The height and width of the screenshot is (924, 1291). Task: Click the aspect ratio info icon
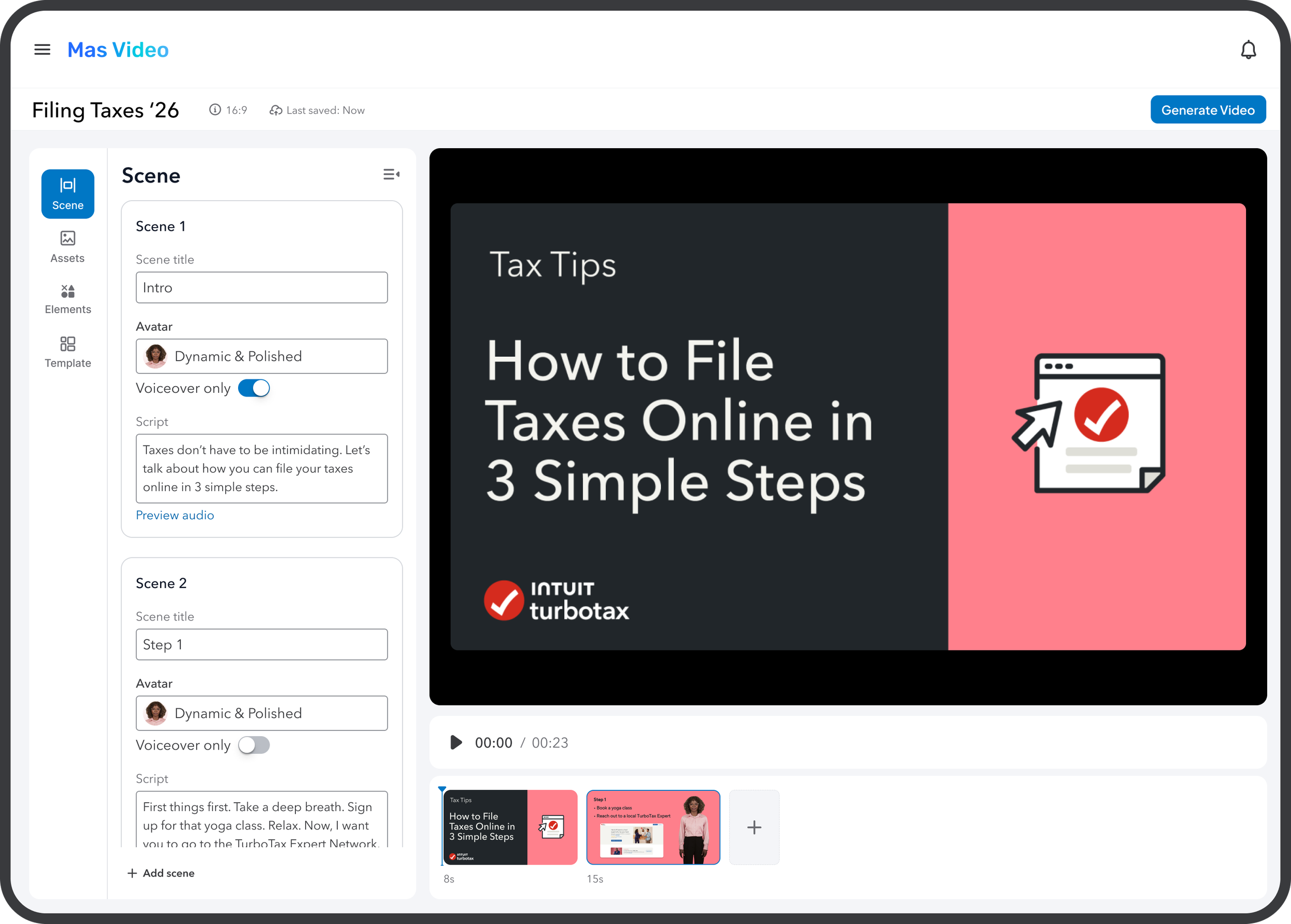point(215,110)
